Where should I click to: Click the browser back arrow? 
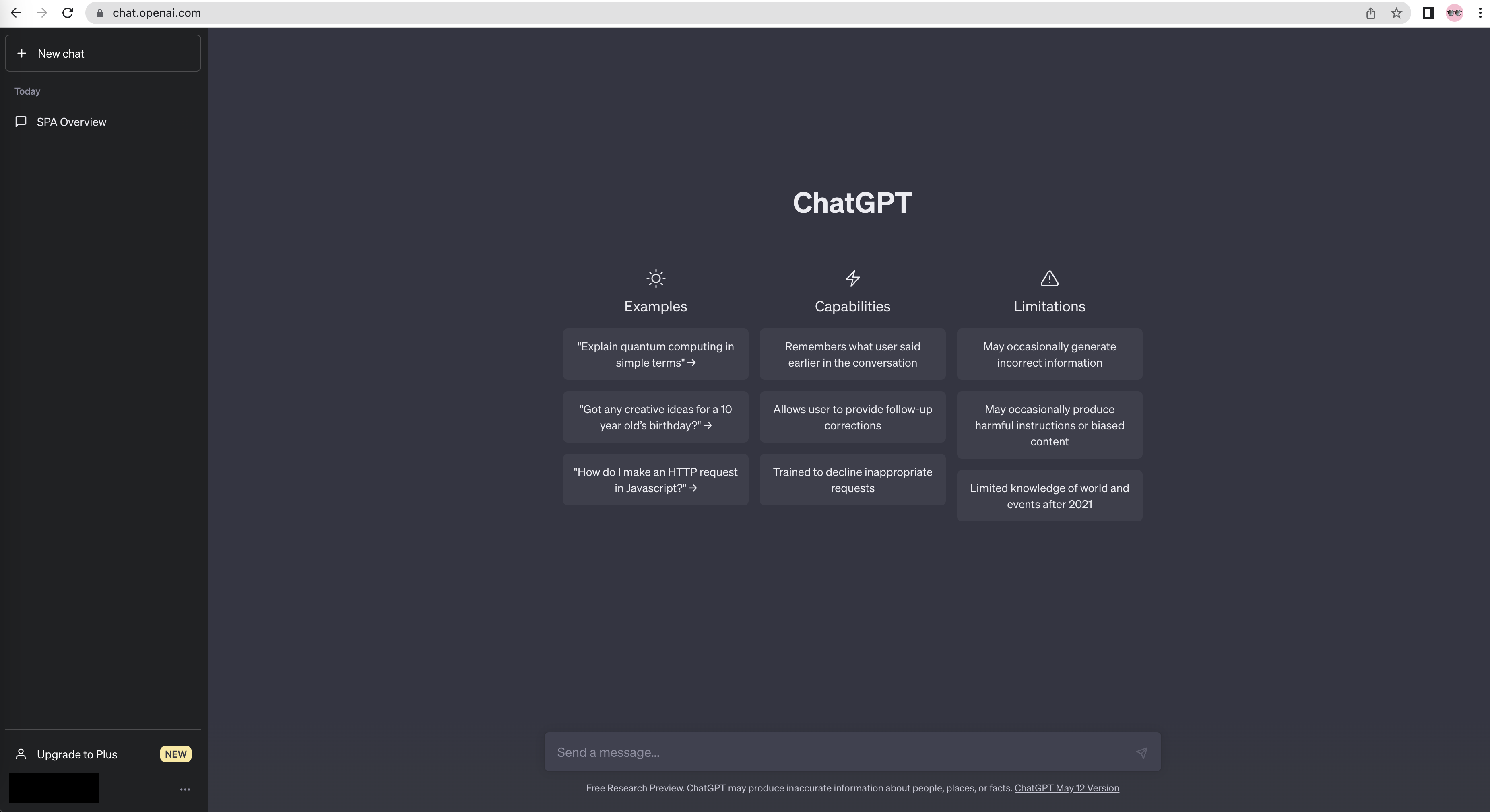click(x=16, y=13)
